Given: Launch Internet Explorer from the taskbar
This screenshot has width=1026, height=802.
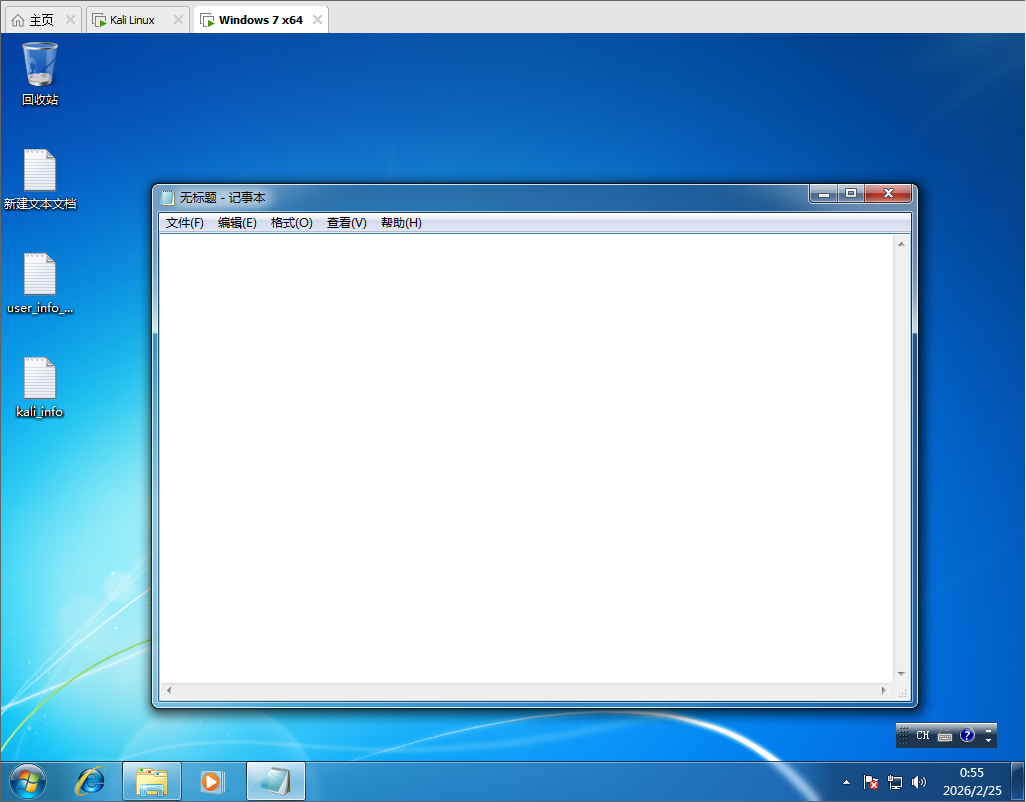Looking at the screenshot, I should click(x=90, y=781).
